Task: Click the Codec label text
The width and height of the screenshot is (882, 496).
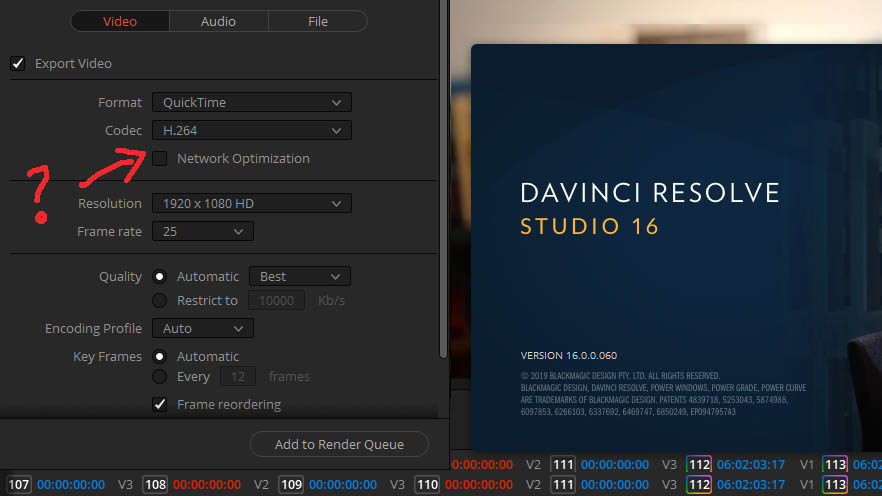Action: [123, 130]
